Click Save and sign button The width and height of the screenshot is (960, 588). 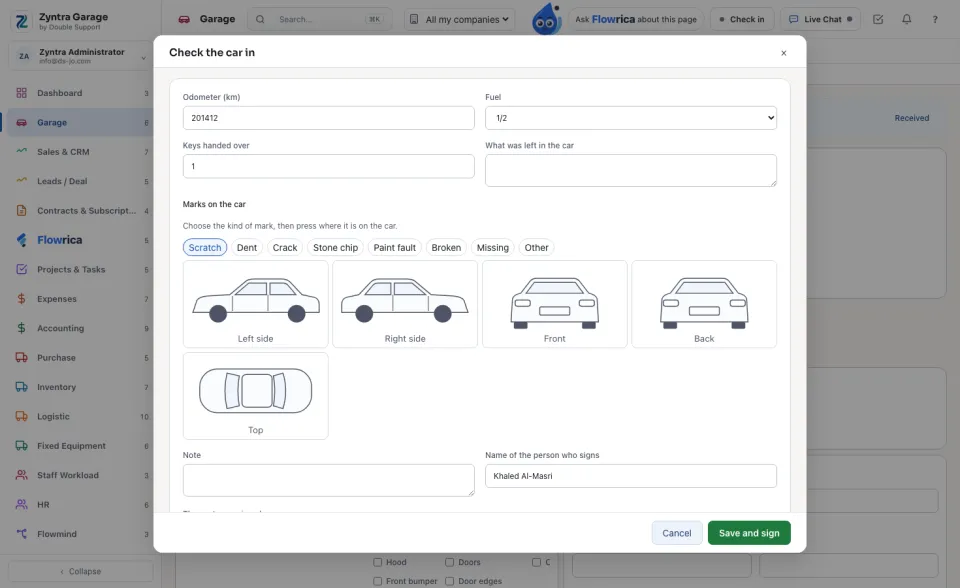click(x=749, y=533)
